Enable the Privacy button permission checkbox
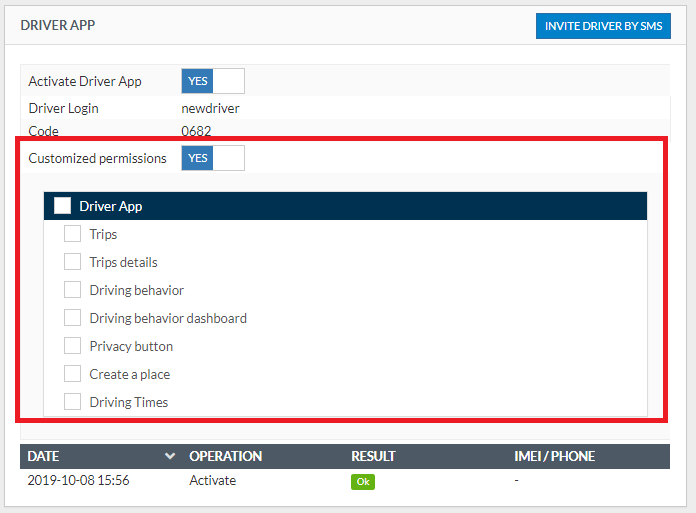This screenshot has height=513, width=696. click(x=72, y=346)
